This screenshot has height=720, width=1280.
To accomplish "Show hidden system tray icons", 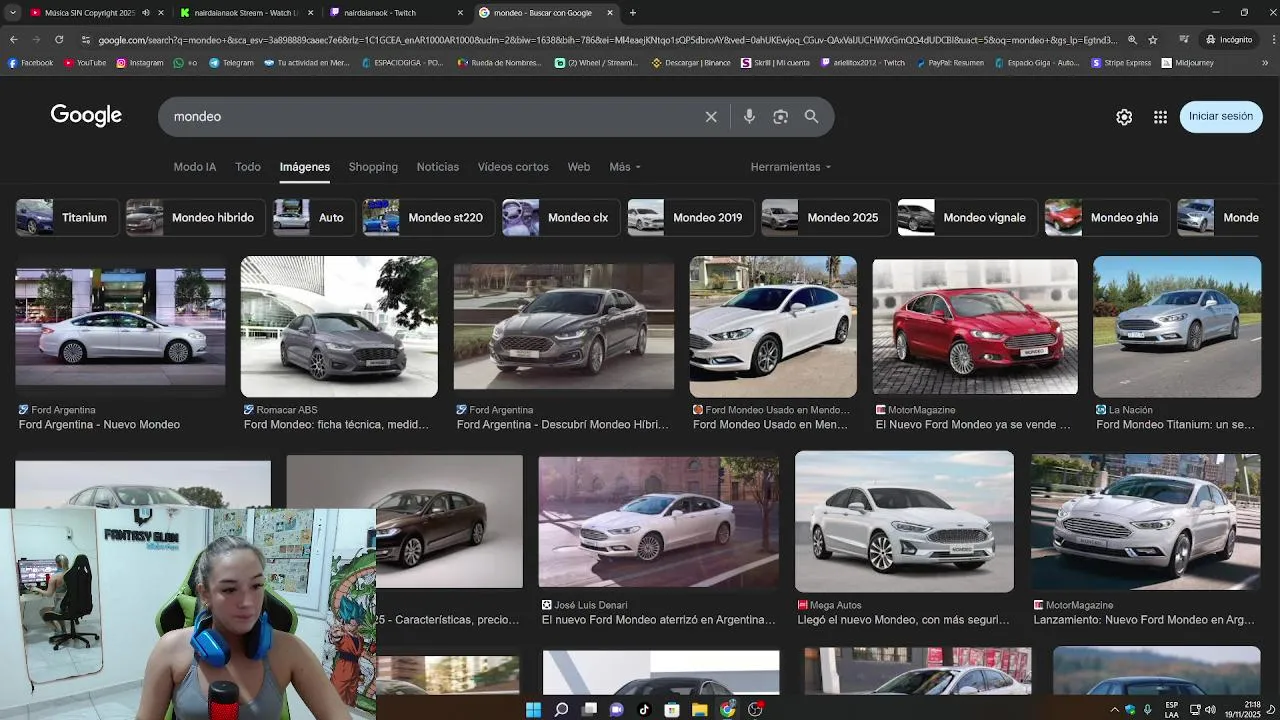I will point(1114,710).
